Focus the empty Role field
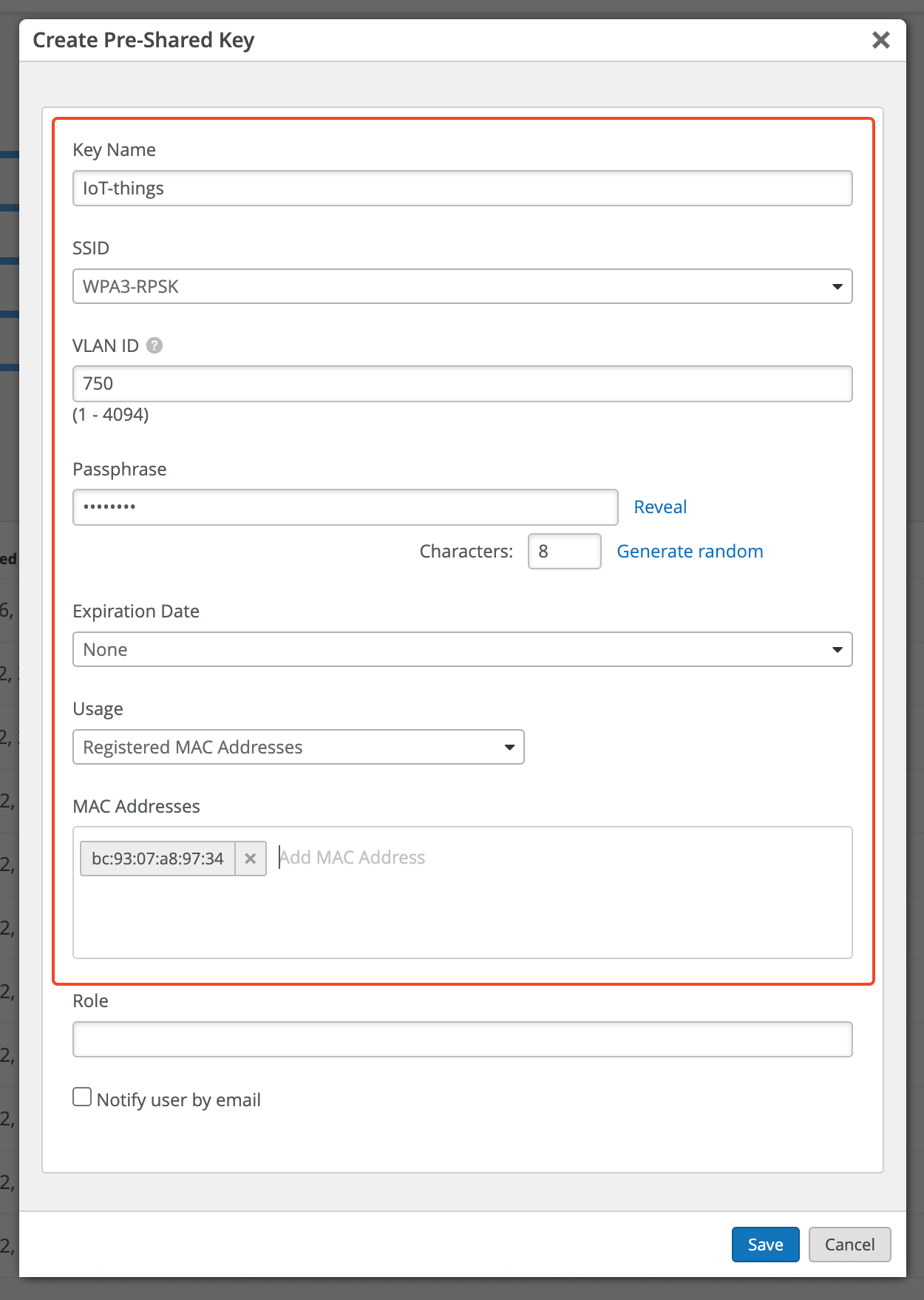The height and width of the screenshot is (1300, 924). point(462,1039)
